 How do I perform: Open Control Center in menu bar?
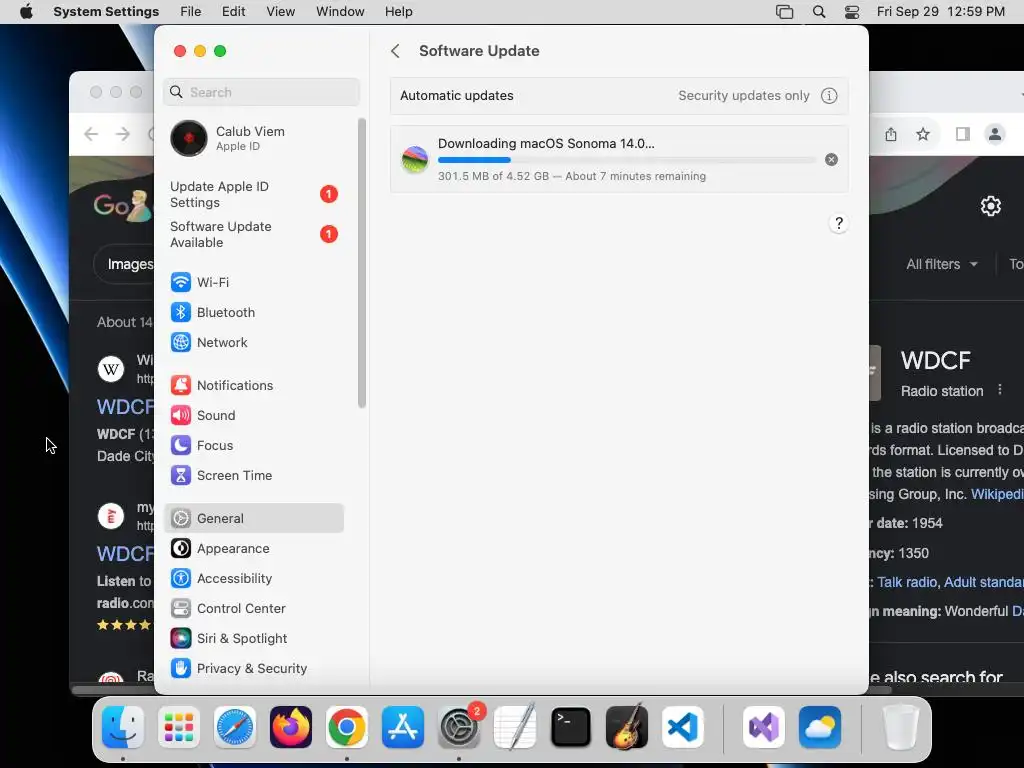pyautogui.click(x=852, y=12)
